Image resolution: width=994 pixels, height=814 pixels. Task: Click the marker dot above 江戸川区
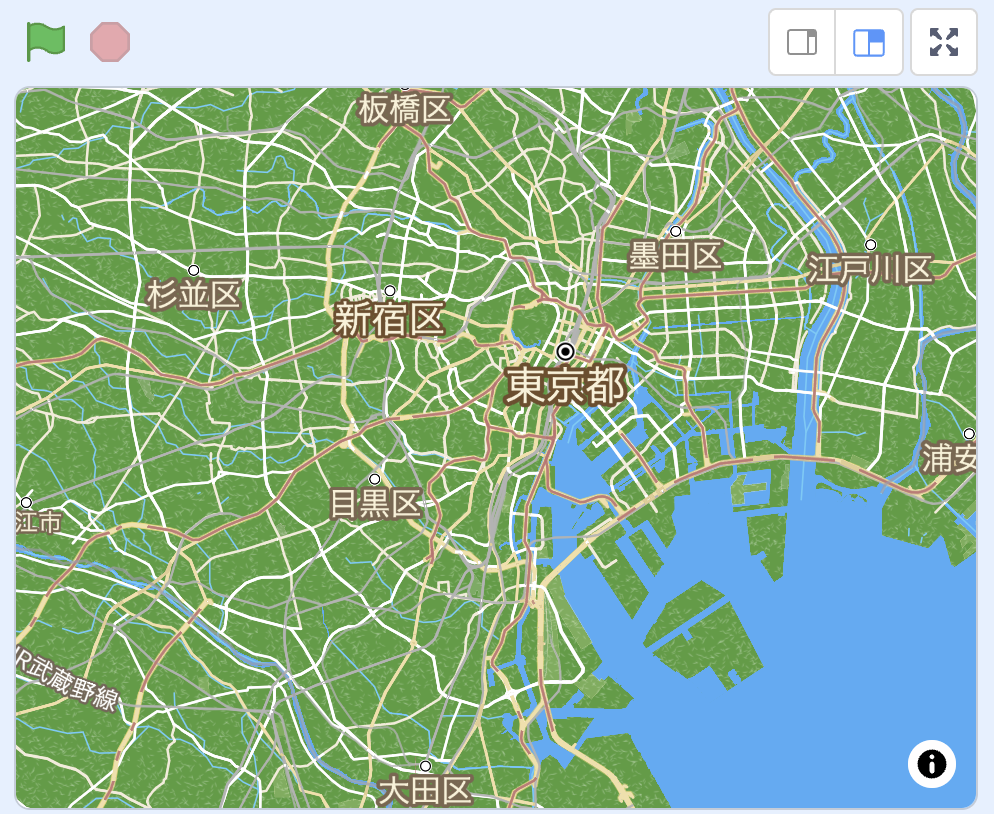click(x=870, y=245)
